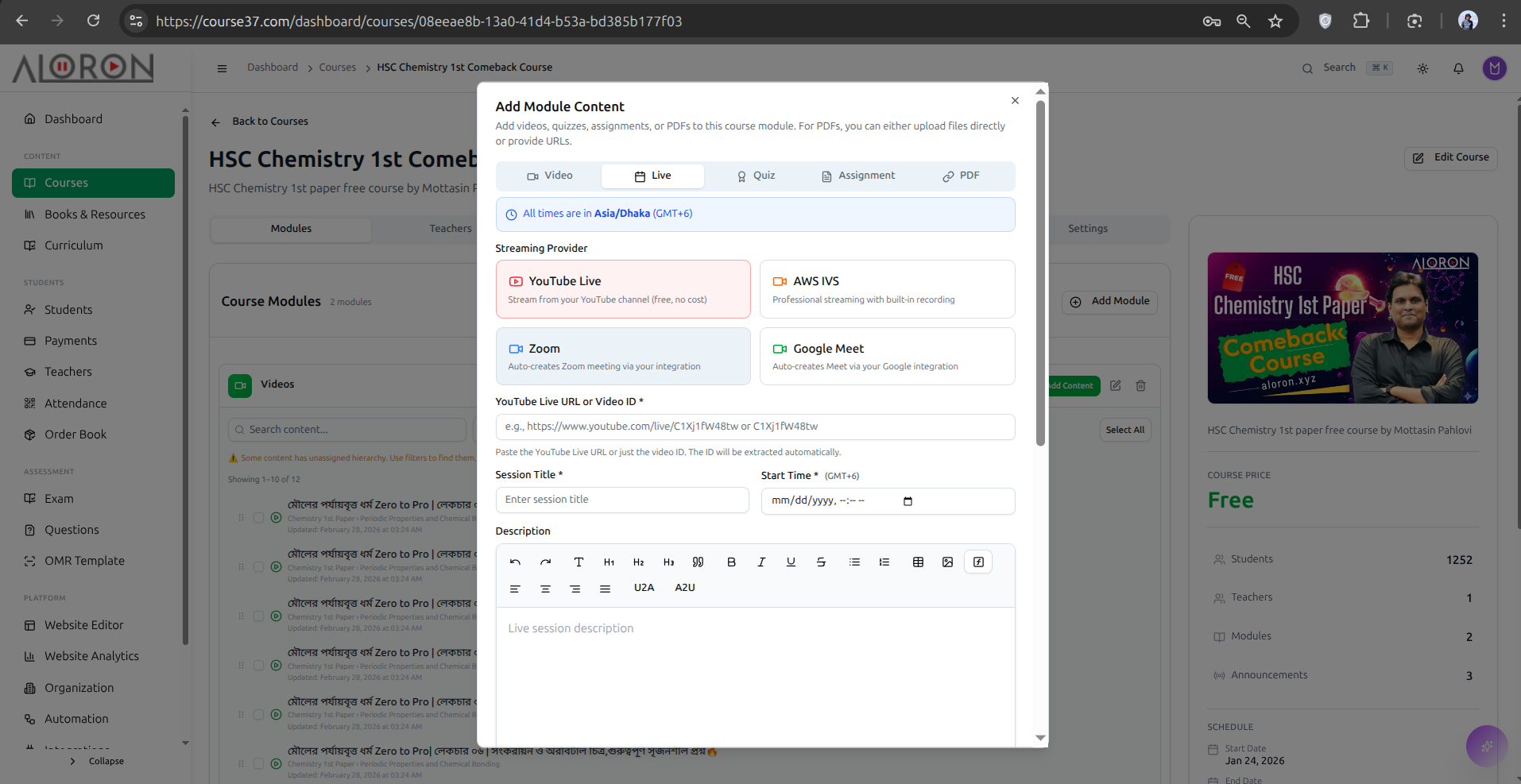Apply Heading 2 (H2) formatting
This screenshot has width=1521, height=784.
click(639, 562)
